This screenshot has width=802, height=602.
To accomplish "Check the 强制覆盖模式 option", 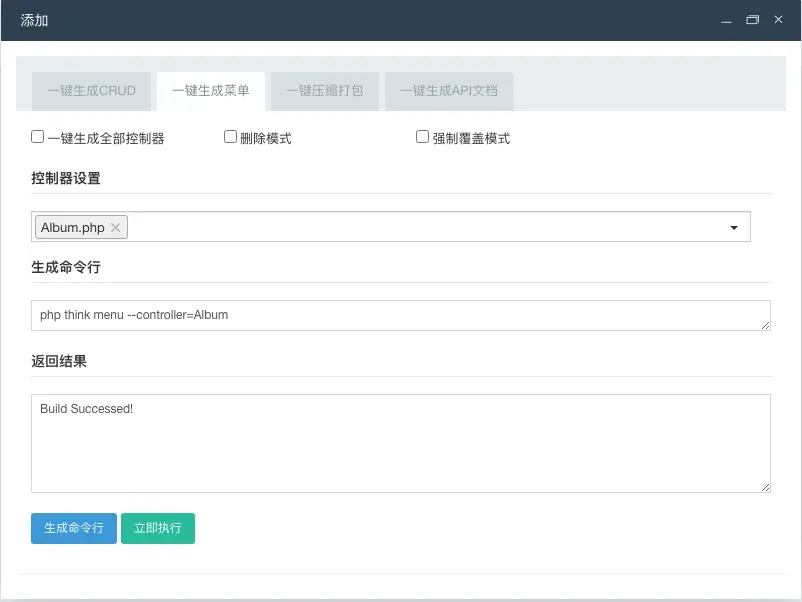I will click(422, 137).
